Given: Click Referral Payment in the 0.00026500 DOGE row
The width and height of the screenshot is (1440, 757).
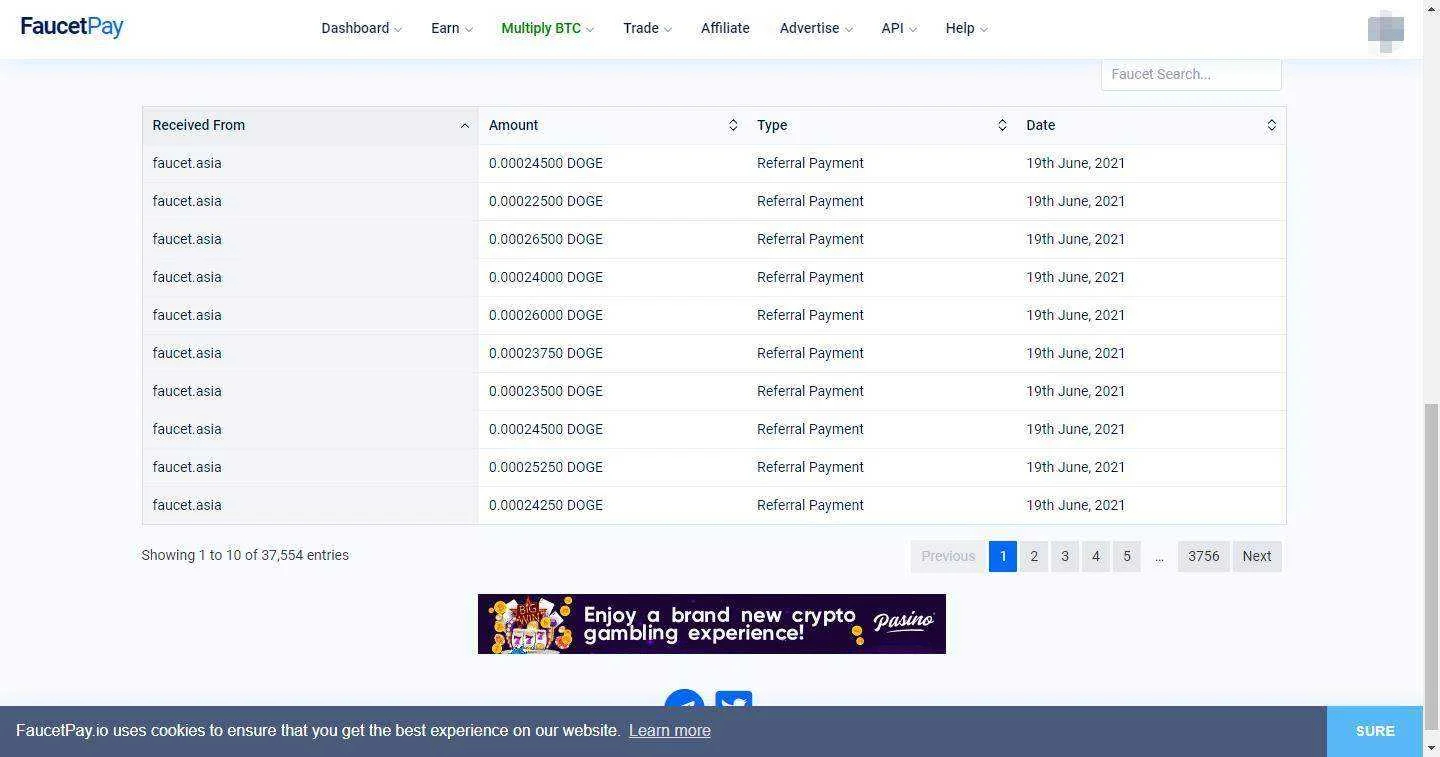Looking at the screenshot, I should (810, 239).
